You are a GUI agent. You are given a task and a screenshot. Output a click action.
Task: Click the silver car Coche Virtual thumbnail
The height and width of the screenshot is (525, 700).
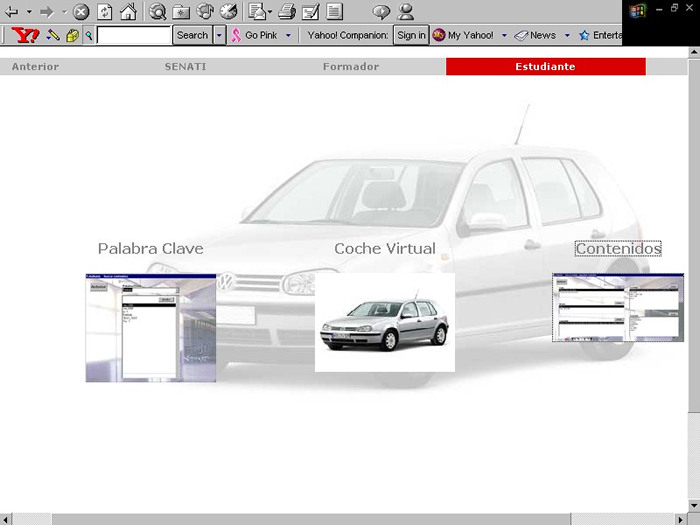(x=385, y=322)
